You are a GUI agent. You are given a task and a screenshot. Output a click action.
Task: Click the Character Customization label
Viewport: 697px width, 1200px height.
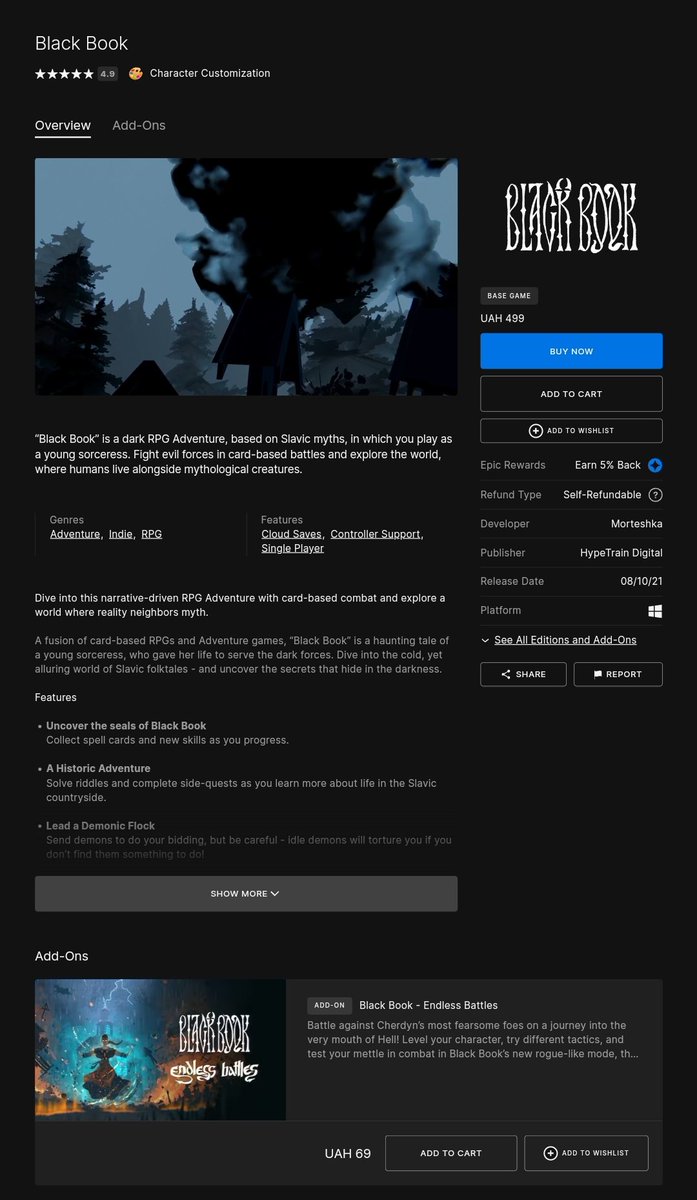(x=210, y=73)
